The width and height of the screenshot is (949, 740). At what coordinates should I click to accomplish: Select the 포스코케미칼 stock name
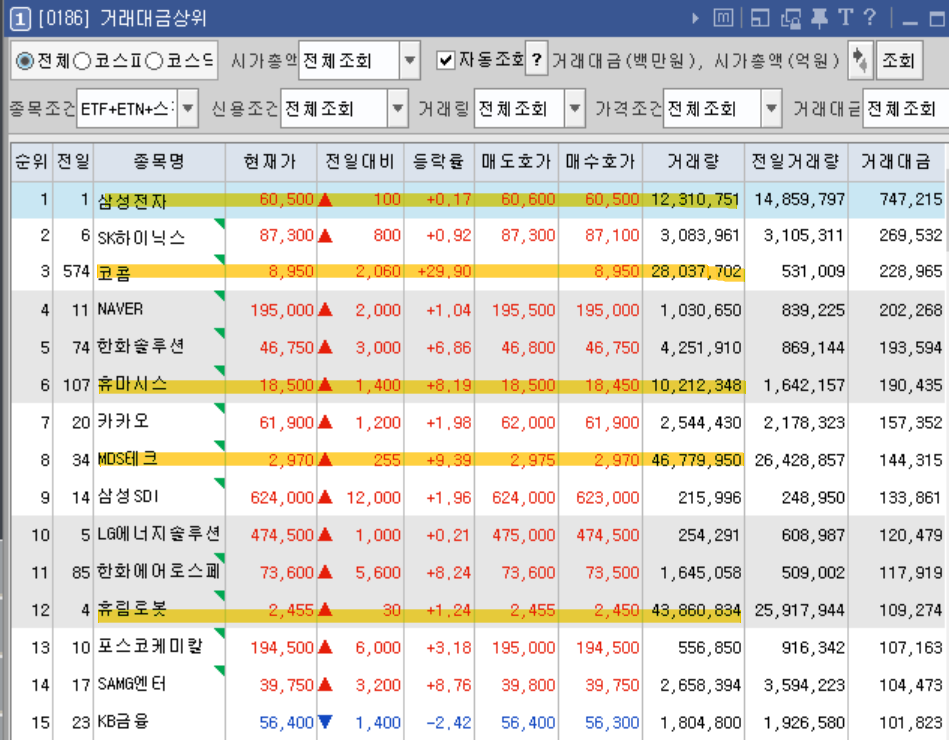coord(151,647)
